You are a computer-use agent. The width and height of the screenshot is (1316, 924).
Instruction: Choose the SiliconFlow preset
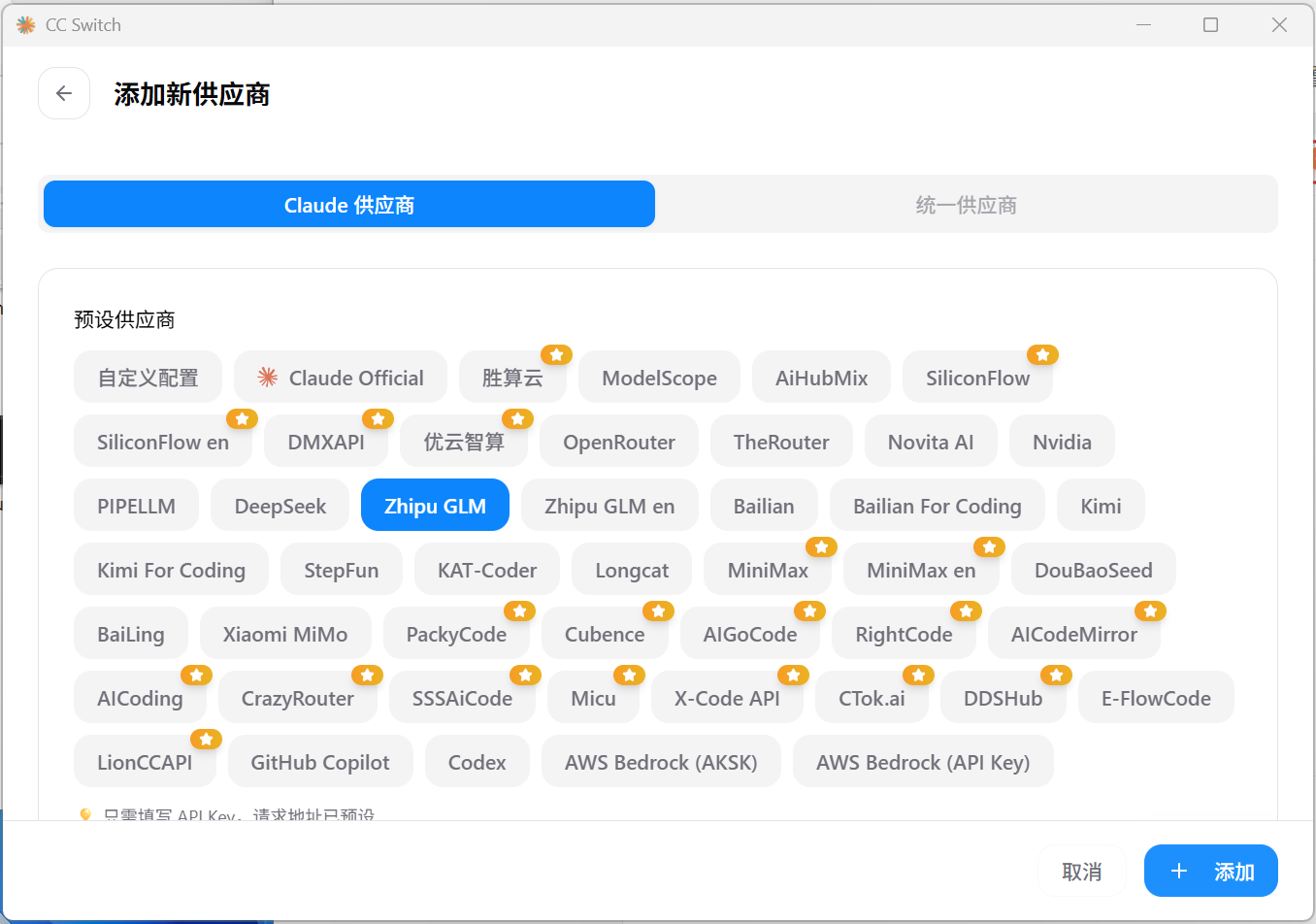click(977, 377)
